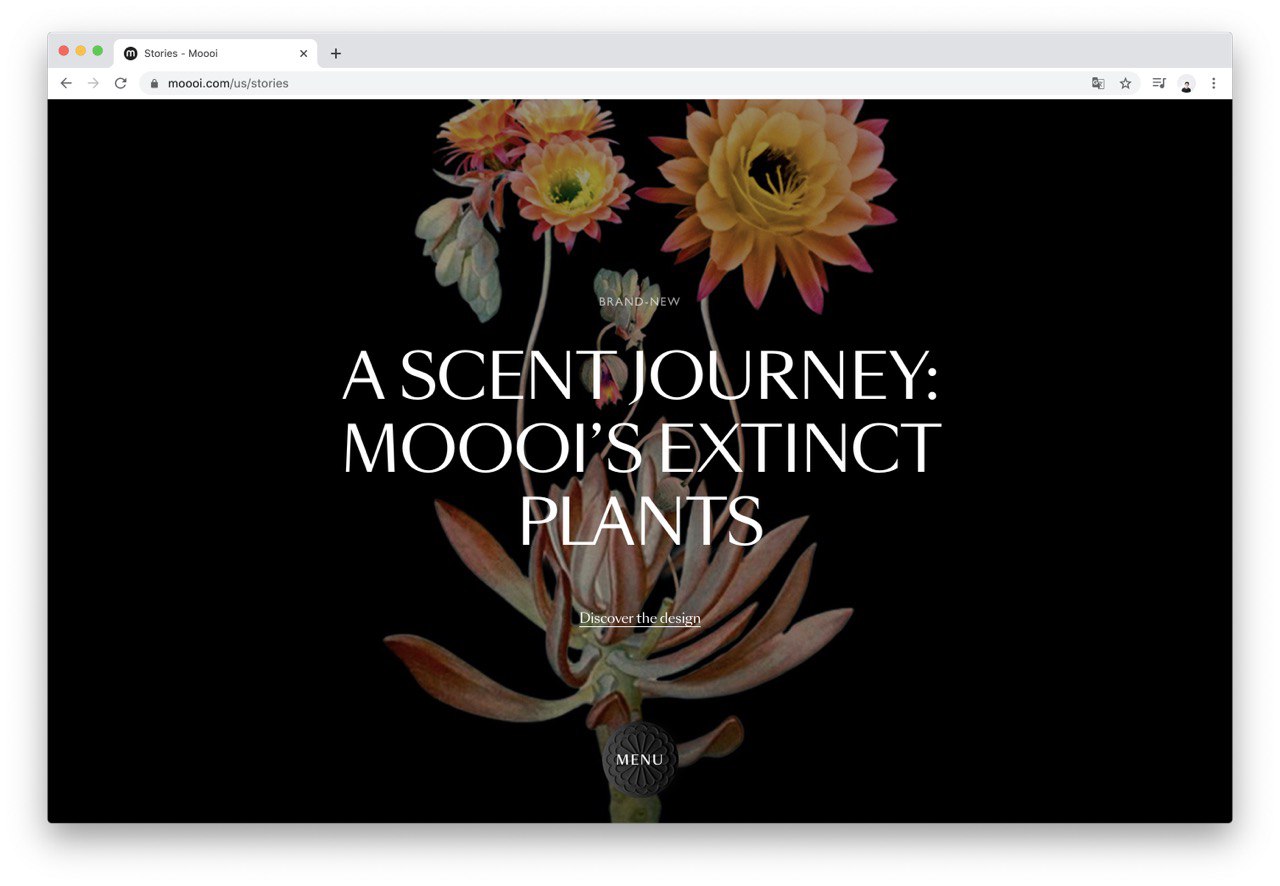Open the round MENU button
The image size is (1280, 886).
coord(640,759)
